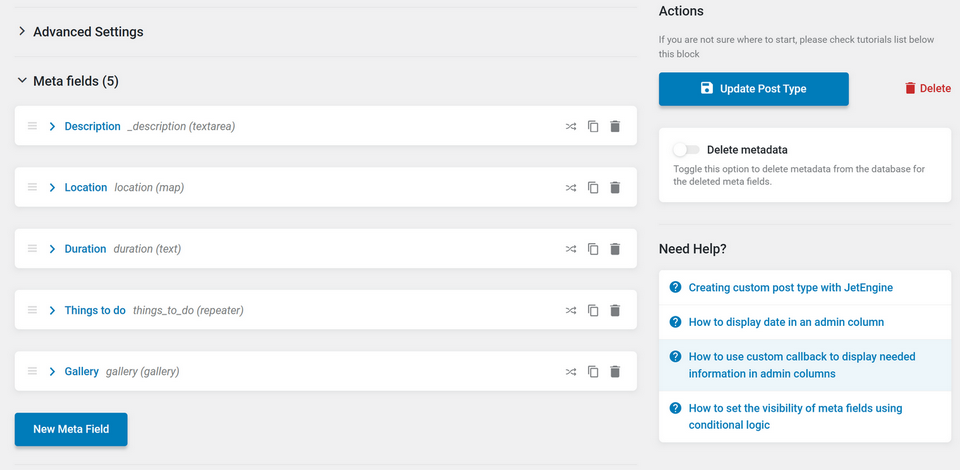Open the custom callback admin columns tutorial
This screenshot has width=960, height=470.
pyautogui.click(x=802, y=365)
